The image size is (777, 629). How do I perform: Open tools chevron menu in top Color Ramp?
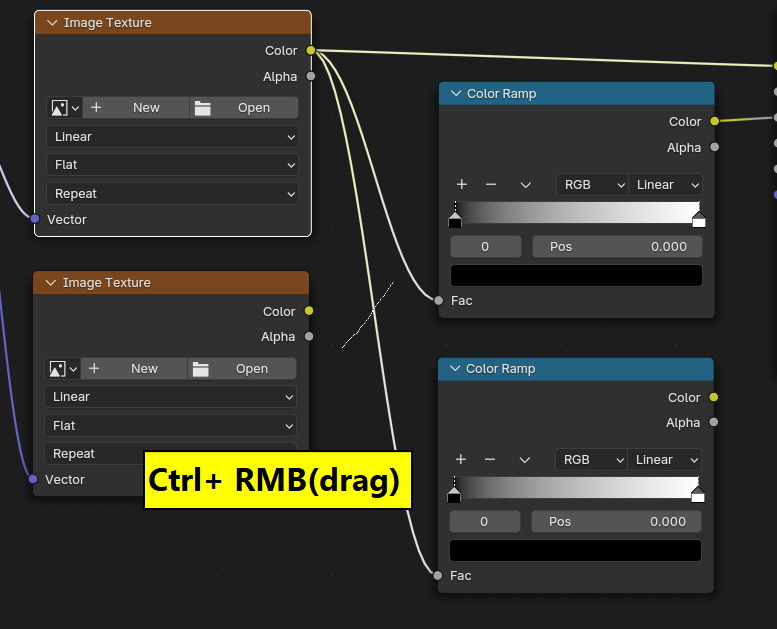click(x=526, y=185)
